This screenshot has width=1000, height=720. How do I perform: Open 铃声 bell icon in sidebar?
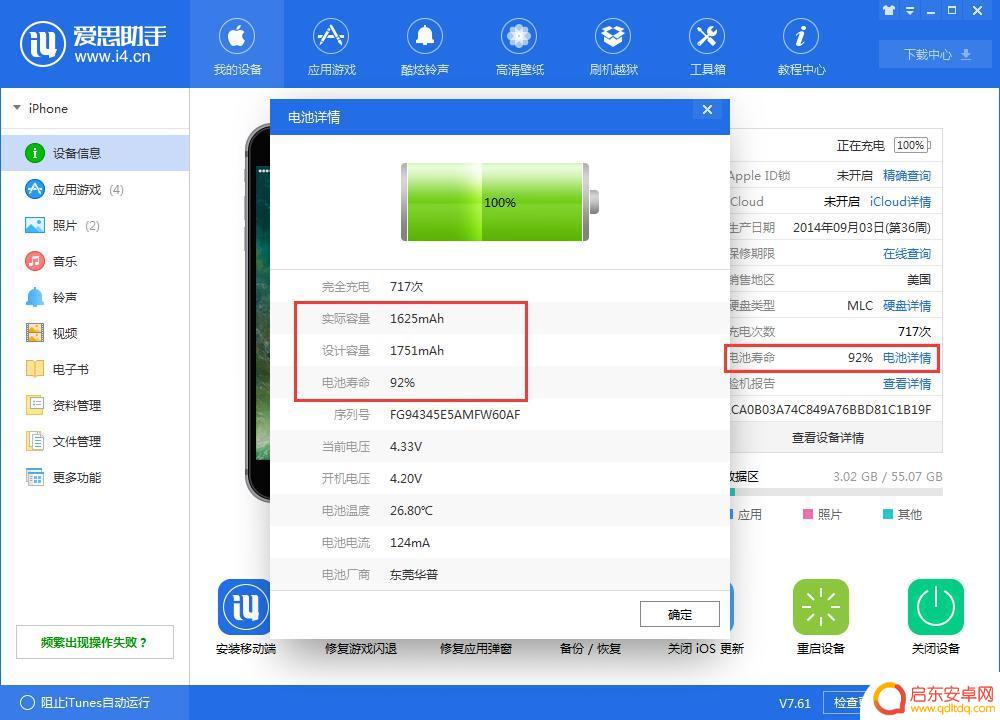tap(34, 297)
